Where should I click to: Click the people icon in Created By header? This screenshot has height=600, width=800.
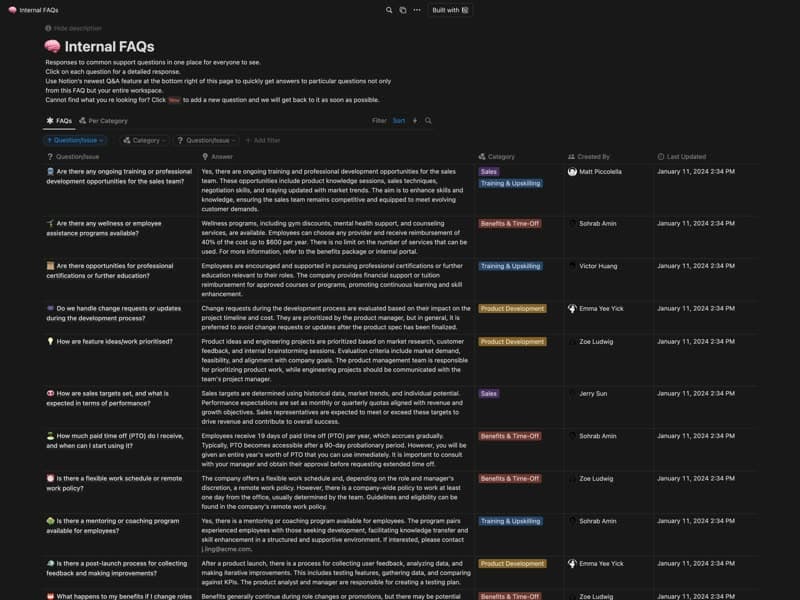pyautogui.click(x=571, y=157)
